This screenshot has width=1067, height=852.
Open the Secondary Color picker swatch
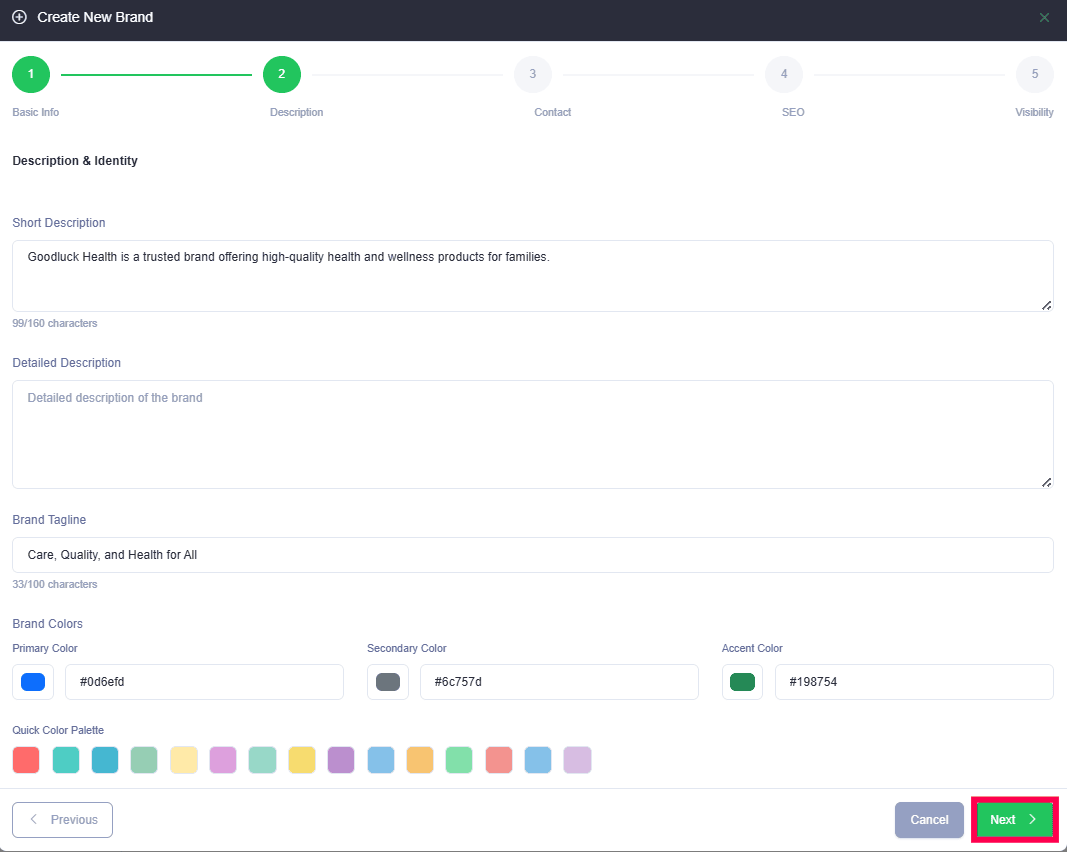(x=388, y=682)
